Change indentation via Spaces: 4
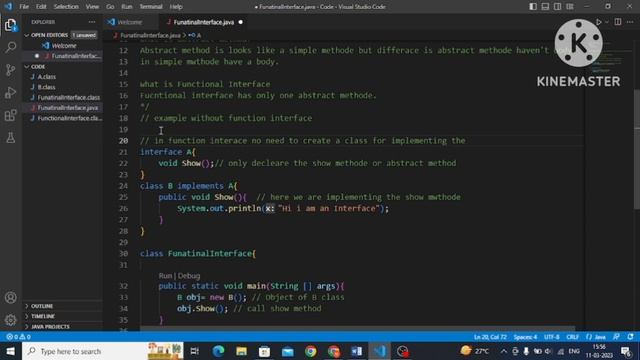 point(525,337)
